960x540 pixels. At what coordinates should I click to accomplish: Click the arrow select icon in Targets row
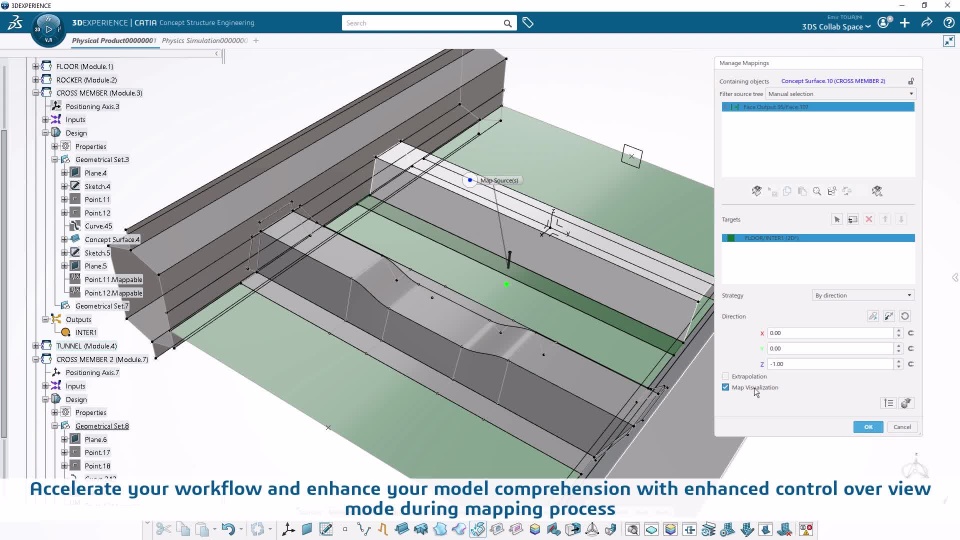837,219
